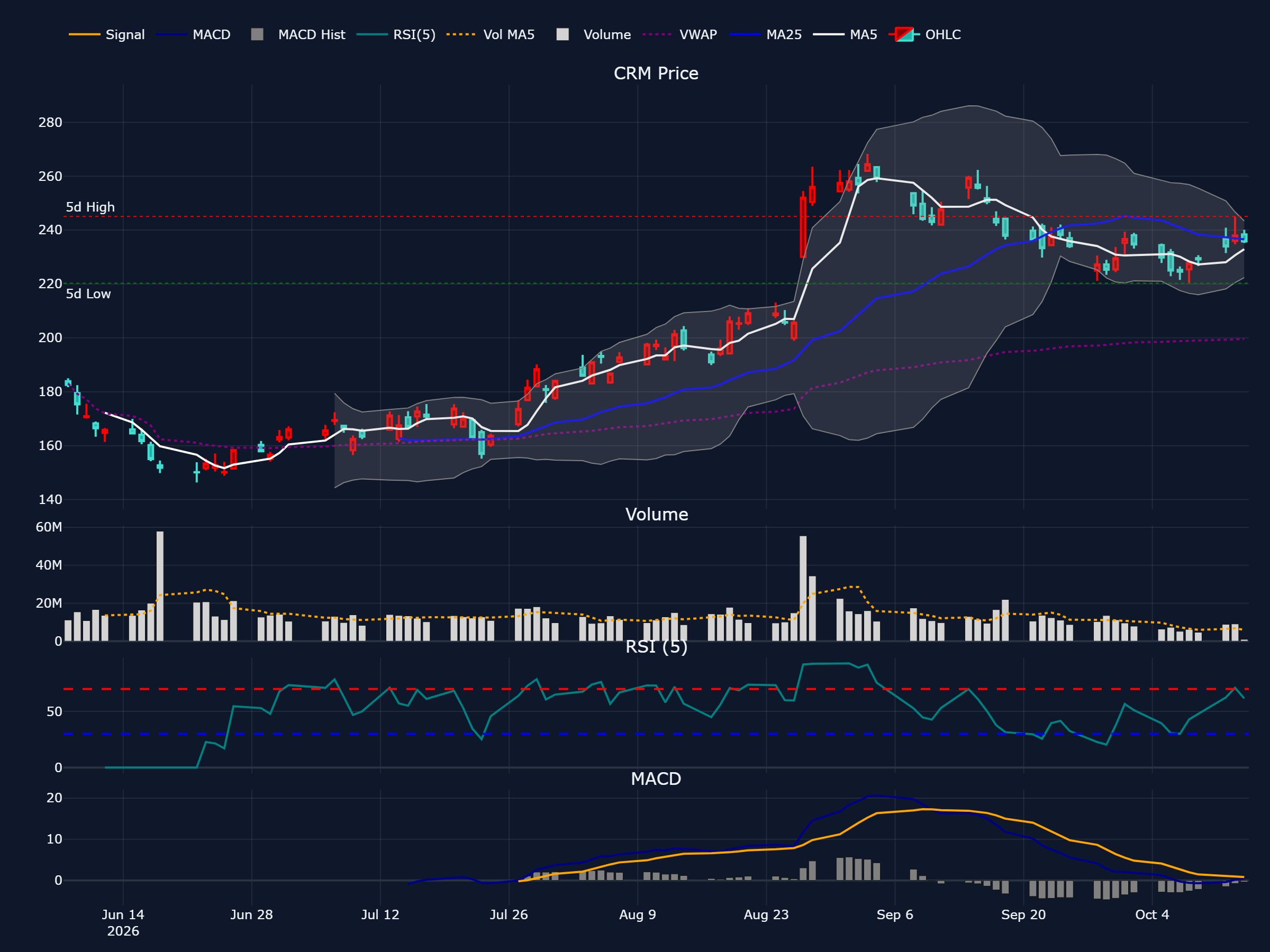Click the Jun 28 x-axis label
Screen dimensions: 1270x952
(251, 914)
